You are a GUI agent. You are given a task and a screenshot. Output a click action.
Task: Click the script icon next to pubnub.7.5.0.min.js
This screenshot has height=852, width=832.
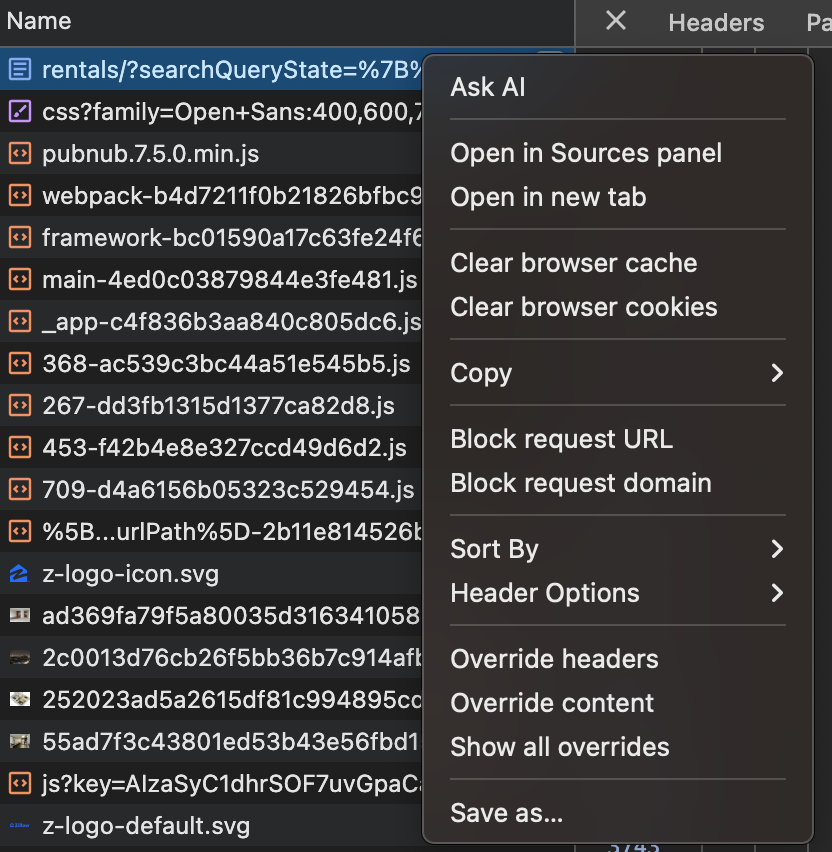[x=19, y=154]
